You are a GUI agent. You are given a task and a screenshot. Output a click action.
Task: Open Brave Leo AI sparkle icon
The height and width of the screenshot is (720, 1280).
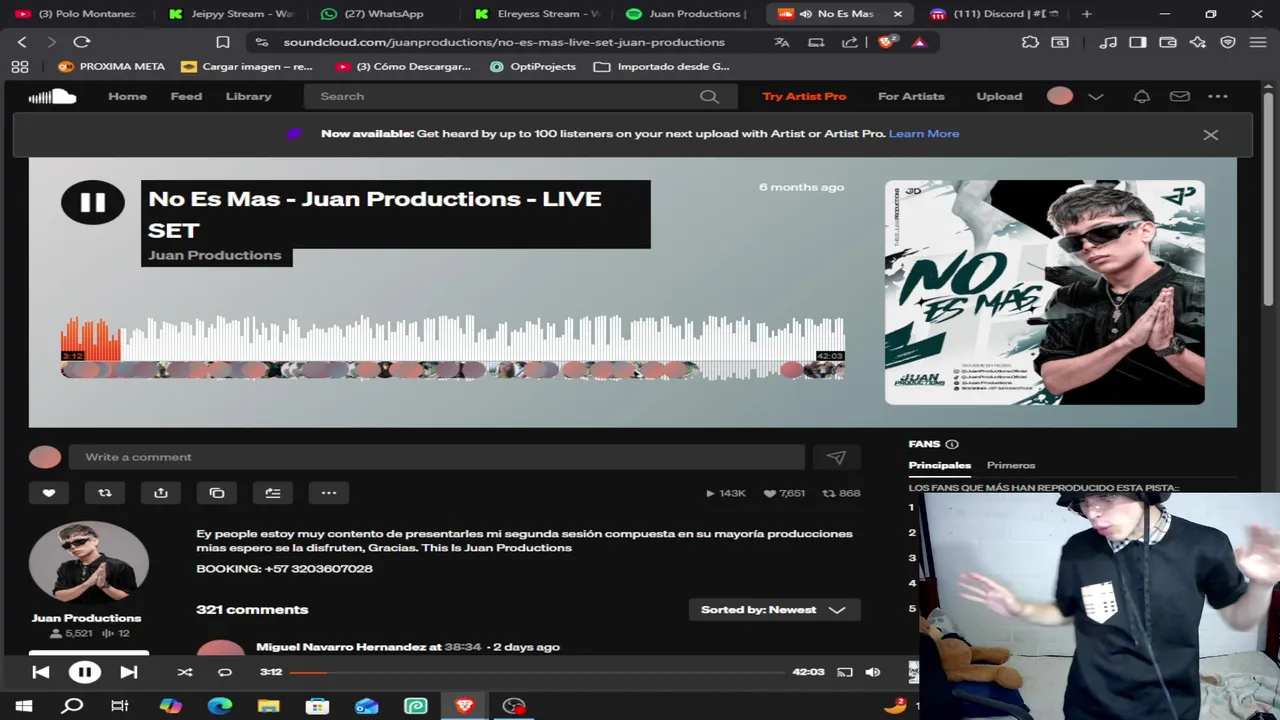pos(1197,42)
